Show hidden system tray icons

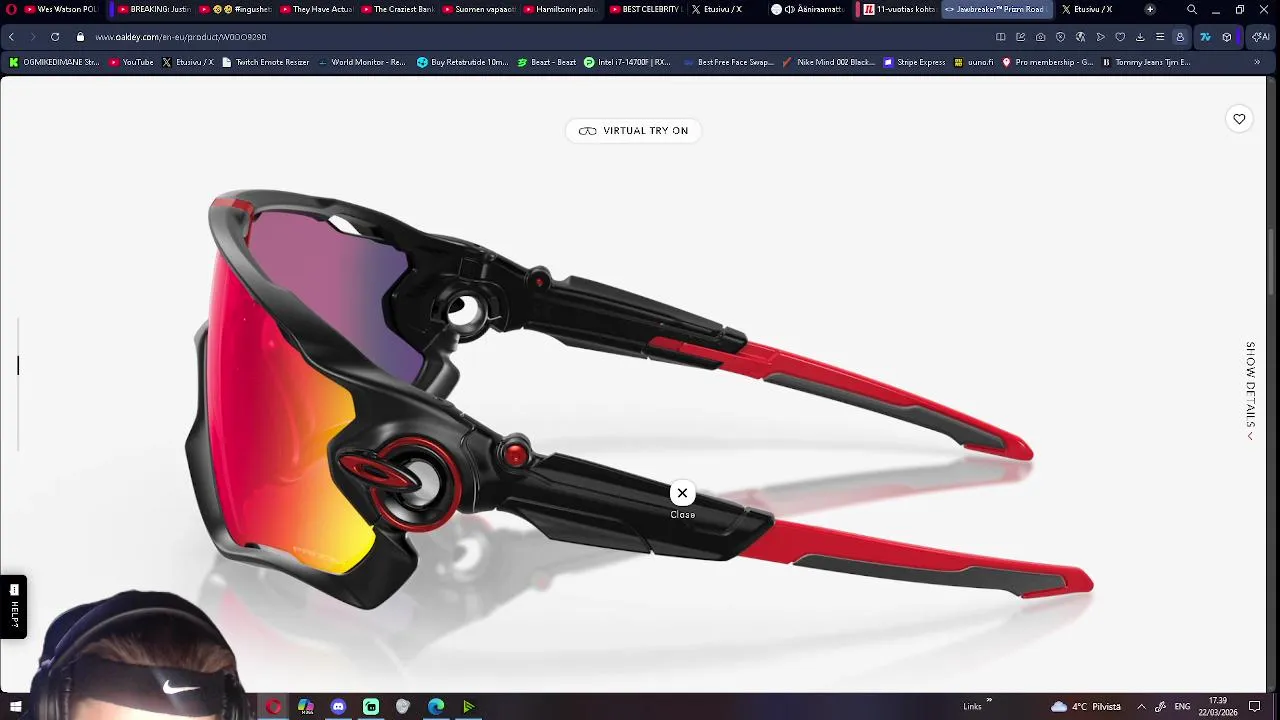1141,707
